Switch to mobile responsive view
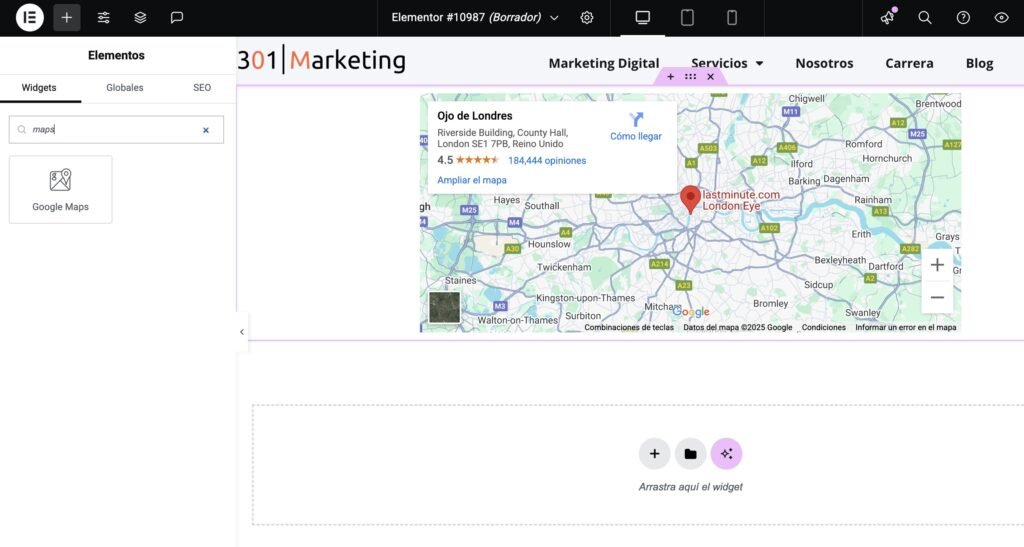This screenshot has height=547, width=1024. click(x=732, y=18)
